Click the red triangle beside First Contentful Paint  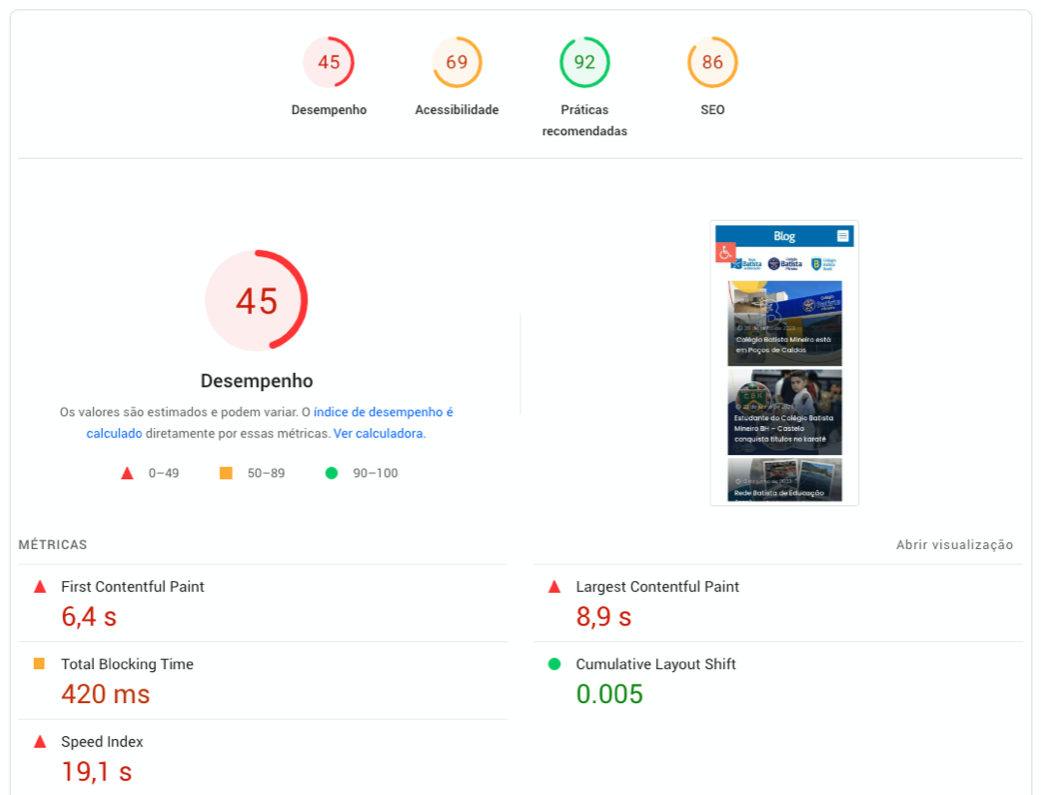40,586
